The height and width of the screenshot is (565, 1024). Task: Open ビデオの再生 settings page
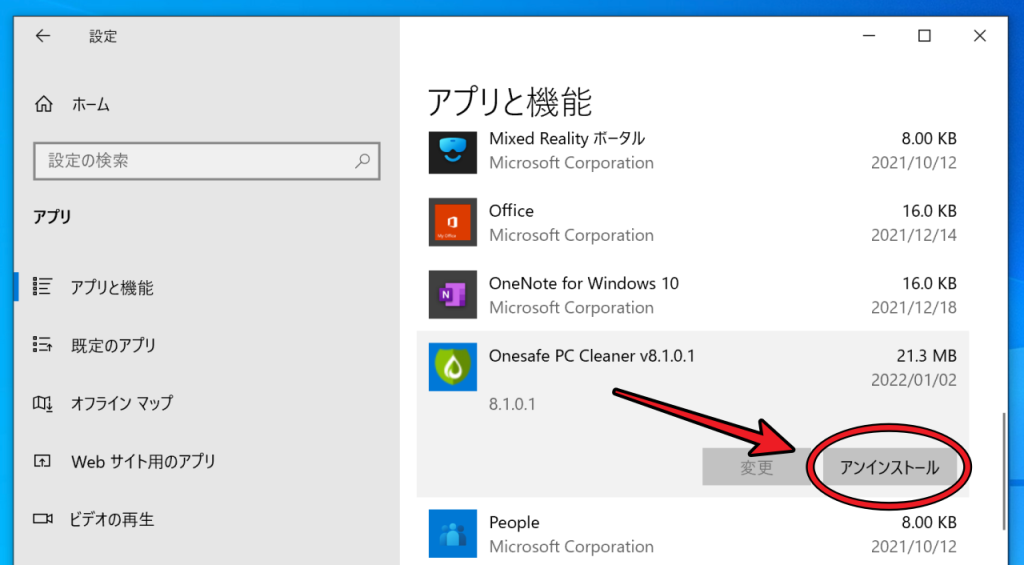coord(112,520)
